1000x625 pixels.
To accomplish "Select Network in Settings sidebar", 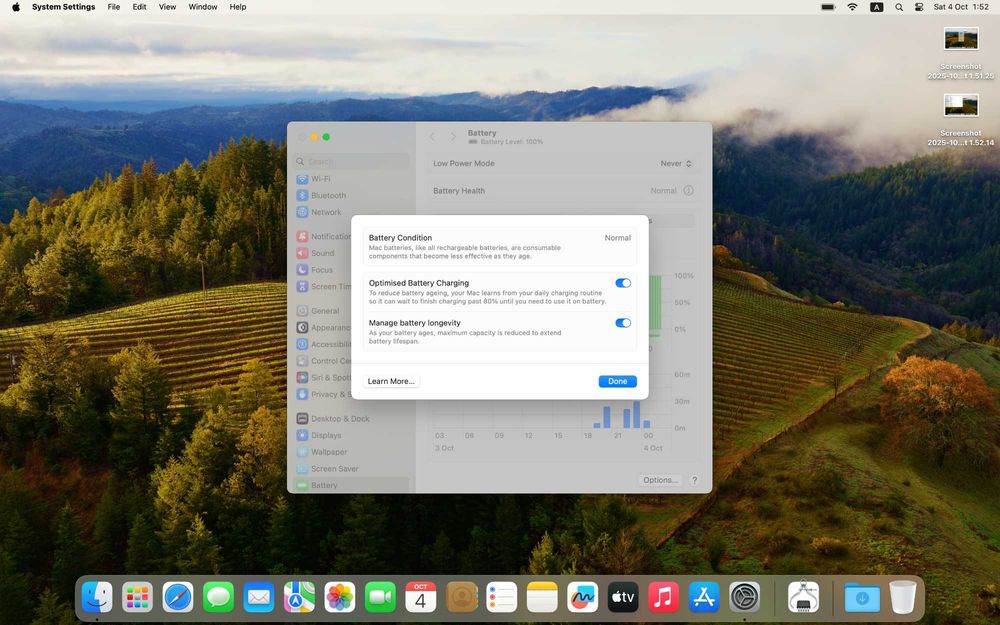I will [x=351, y=212].
